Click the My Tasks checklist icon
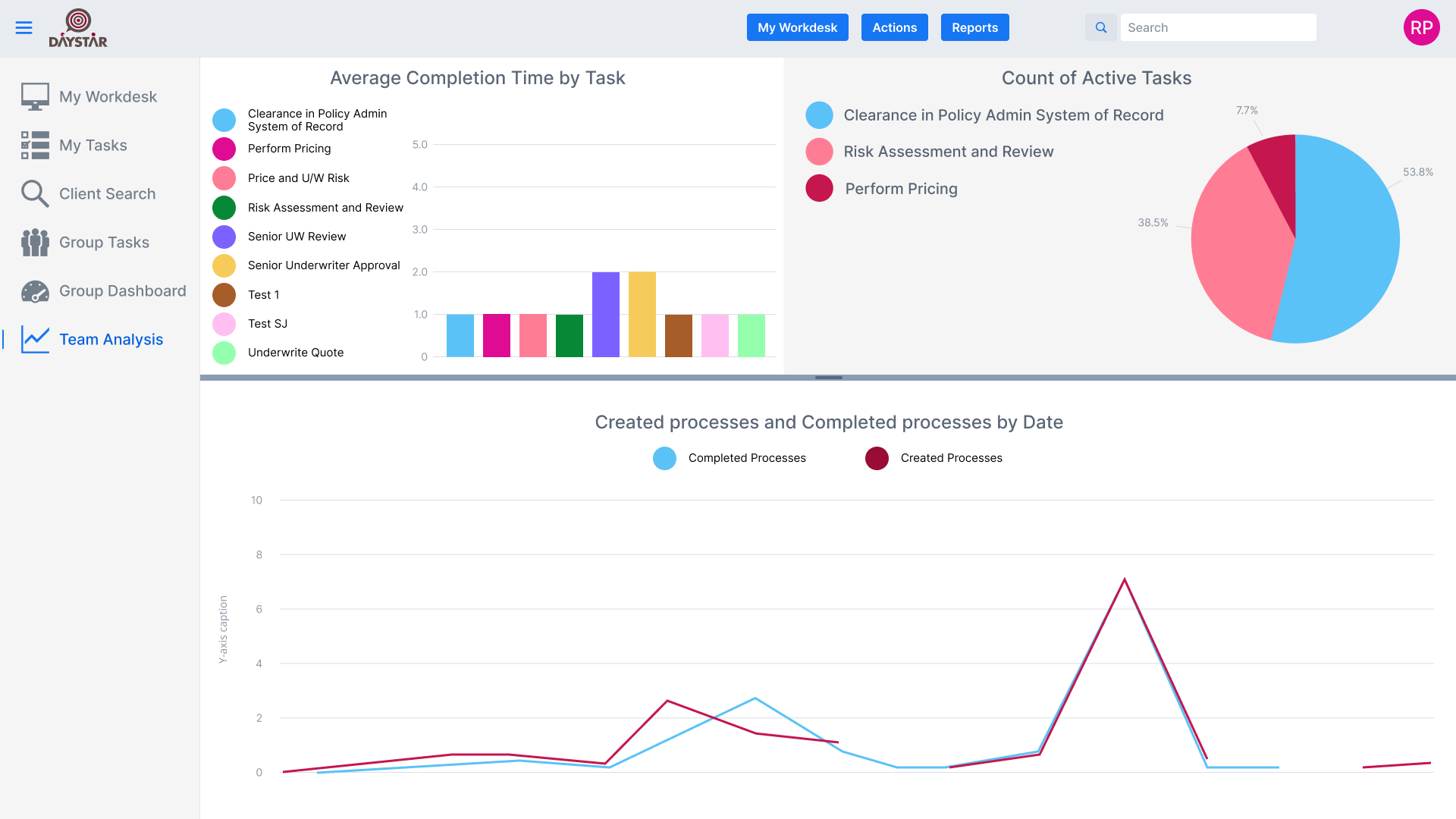The height and width of the screenshot is (819, 1456). (35, 145)
